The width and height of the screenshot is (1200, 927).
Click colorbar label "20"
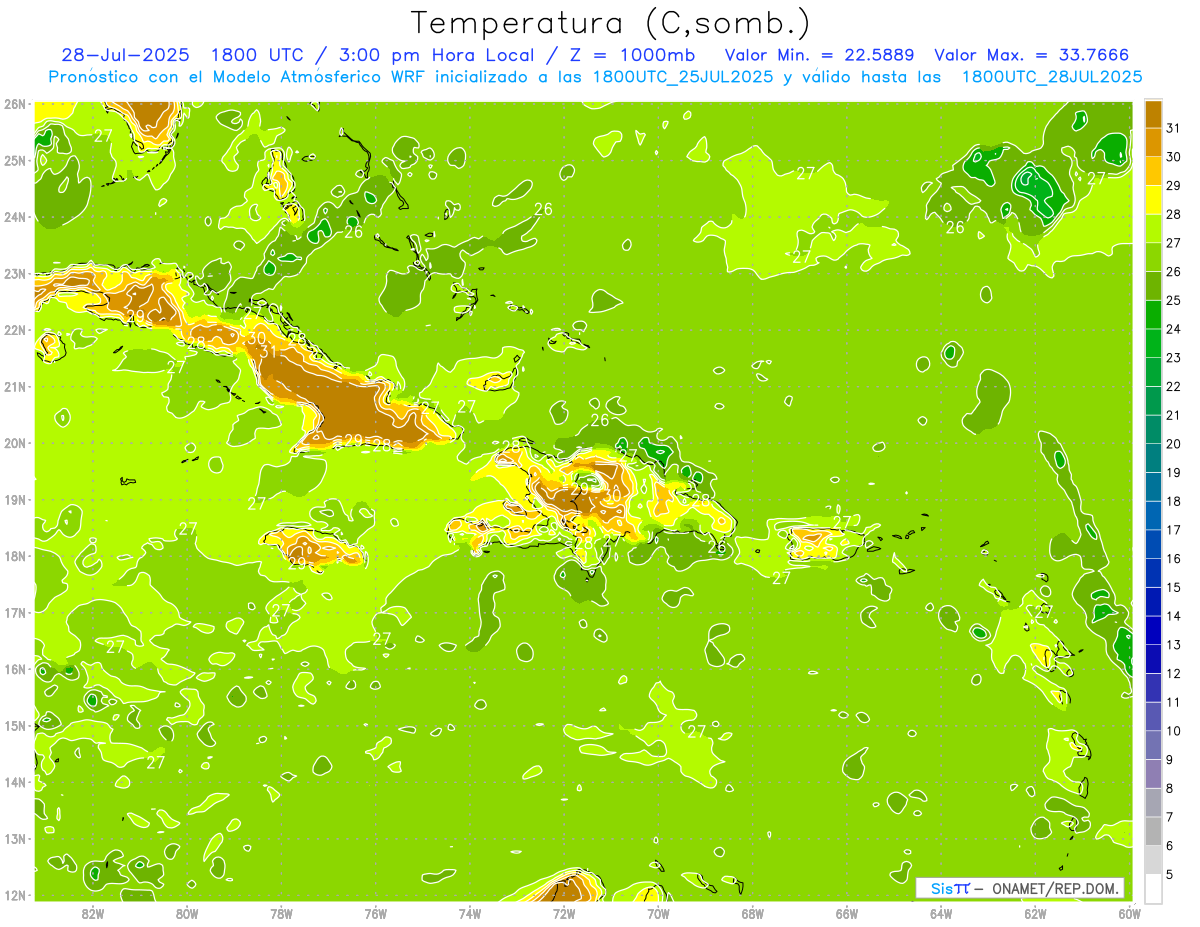(1174, 444)
